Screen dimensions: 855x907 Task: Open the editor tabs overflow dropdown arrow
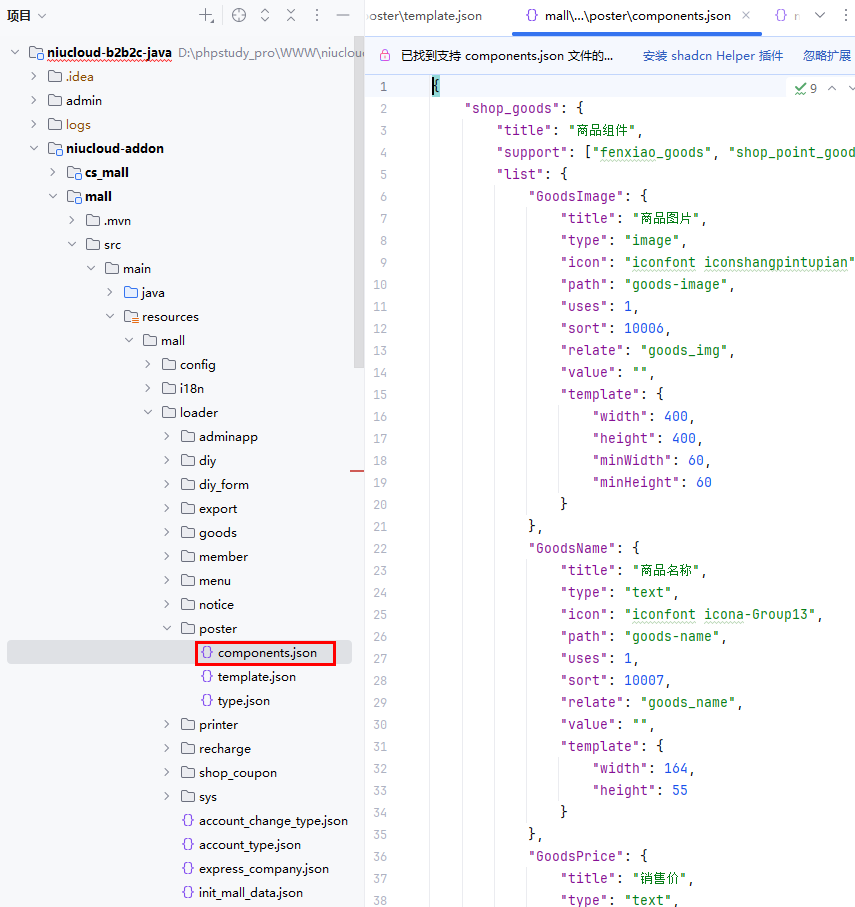[x=819, y=15]
